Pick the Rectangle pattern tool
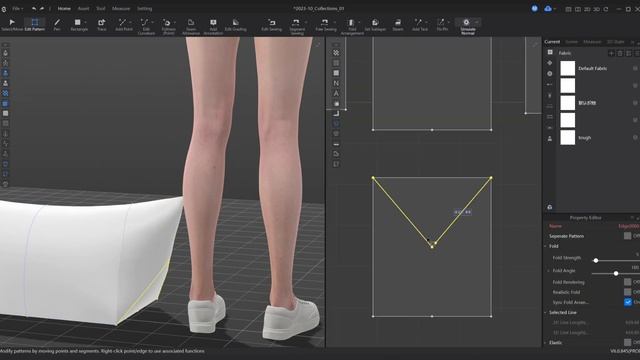This screenshot has height=360, width=640. coord(78,25)
